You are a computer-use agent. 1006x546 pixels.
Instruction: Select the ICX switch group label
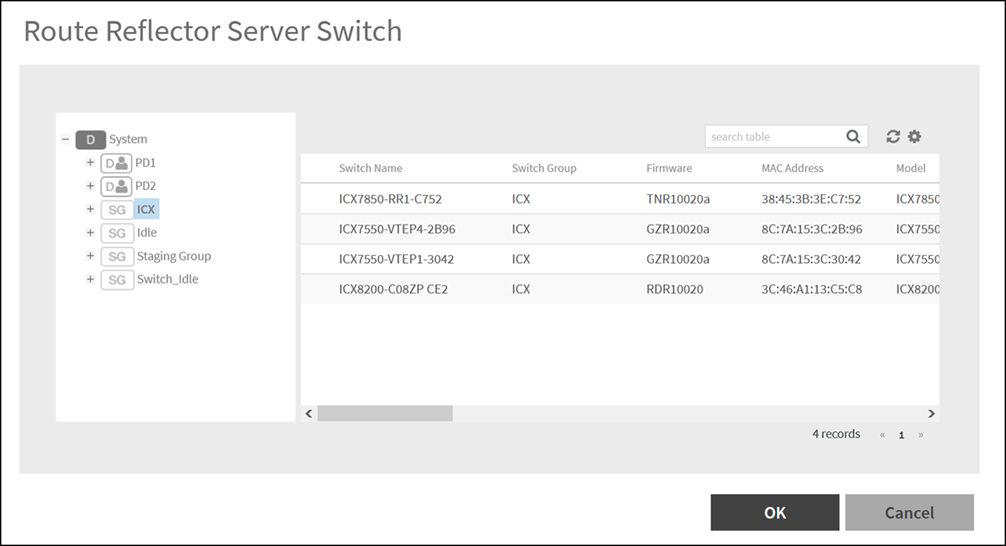(146, 209)
